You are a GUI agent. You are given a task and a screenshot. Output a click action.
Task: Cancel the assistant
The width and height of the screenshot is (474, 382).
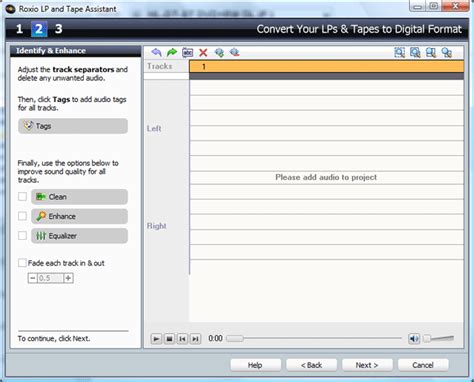point(423,365)
